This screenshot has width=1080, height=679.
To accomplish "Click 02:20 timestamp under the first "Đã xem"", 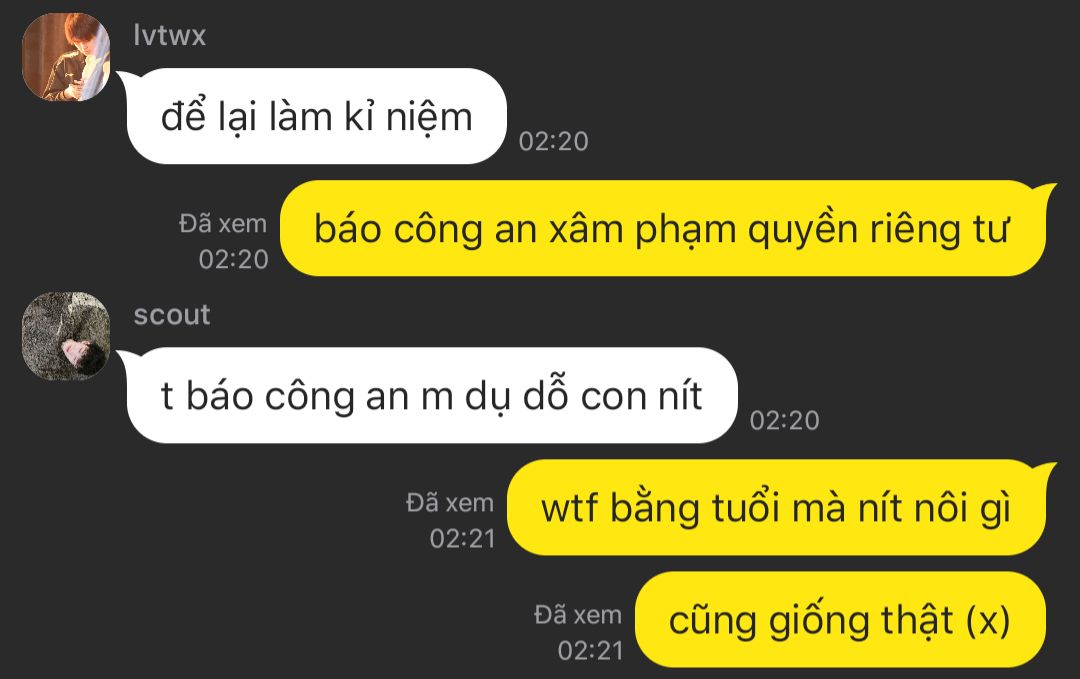I will pos(233,259).
